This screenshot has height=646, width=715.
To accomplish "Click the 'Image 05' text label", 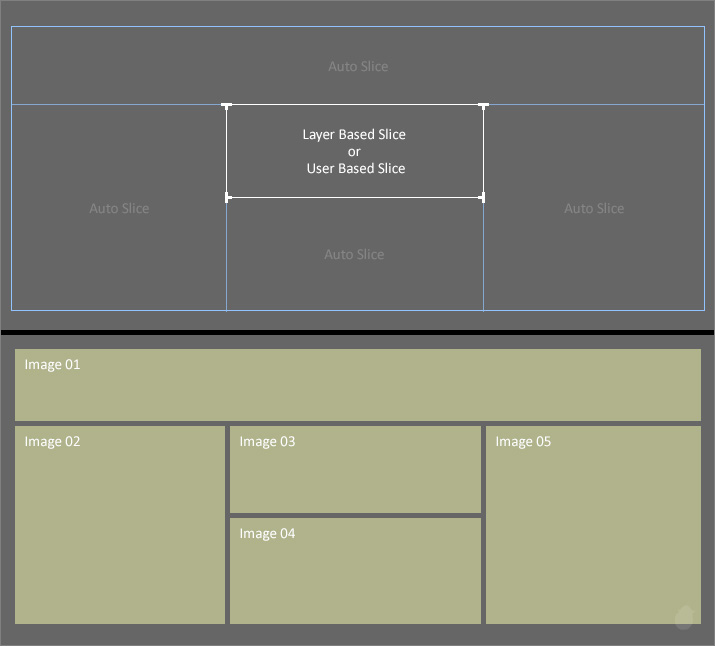I will point(523,442).
